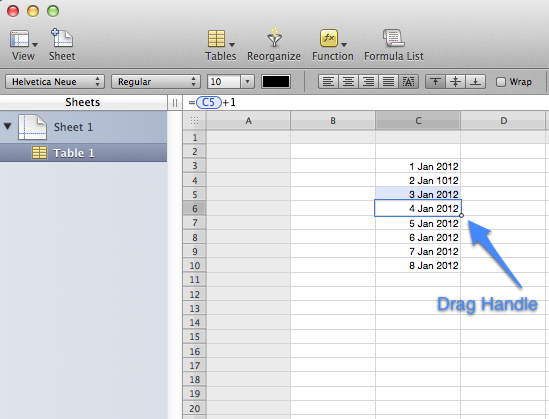
Task: Apply automatic text alignment
Action: [x=408, y=82]
